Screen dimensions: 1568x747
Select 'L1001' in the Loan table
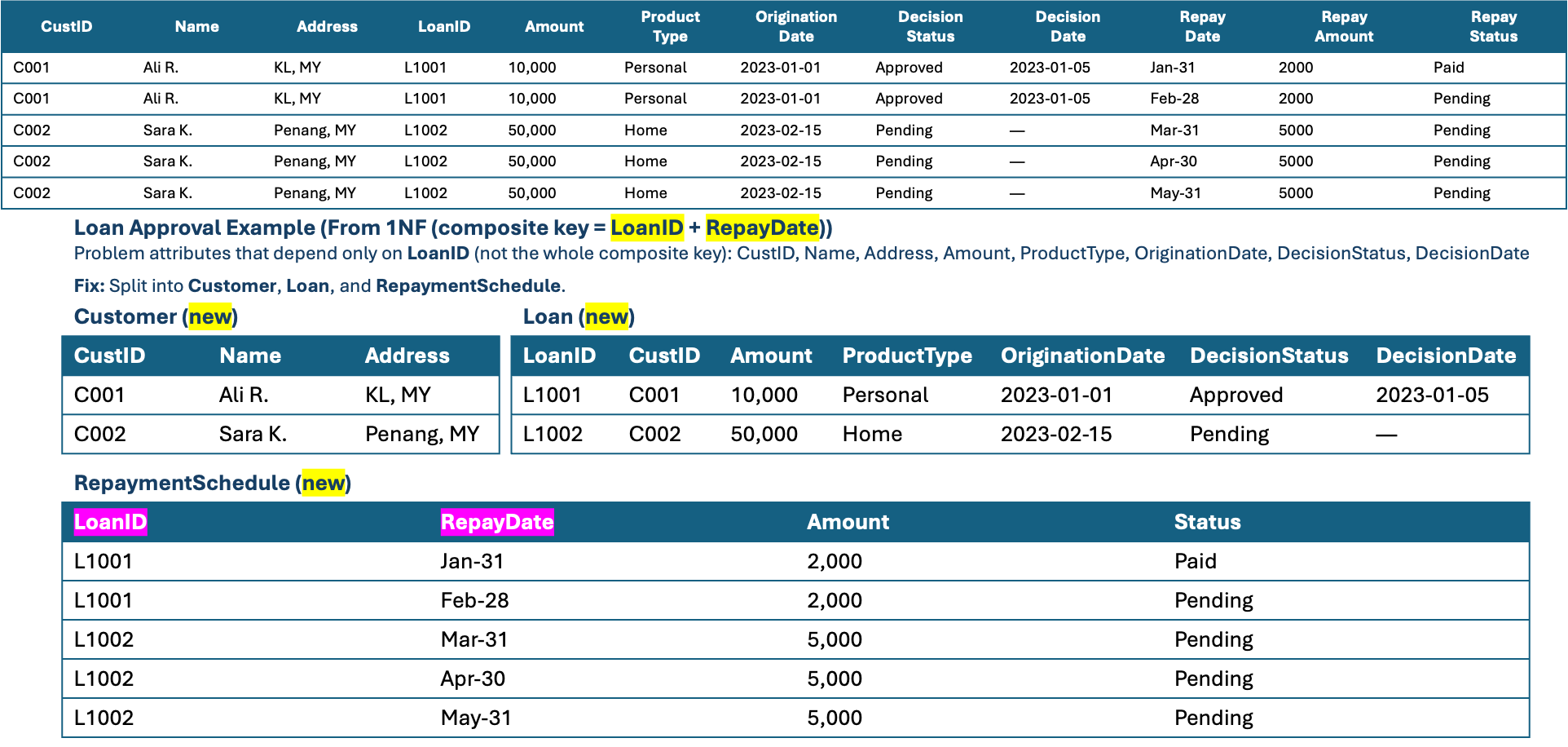pyautogui.click(x=552, y=396)
